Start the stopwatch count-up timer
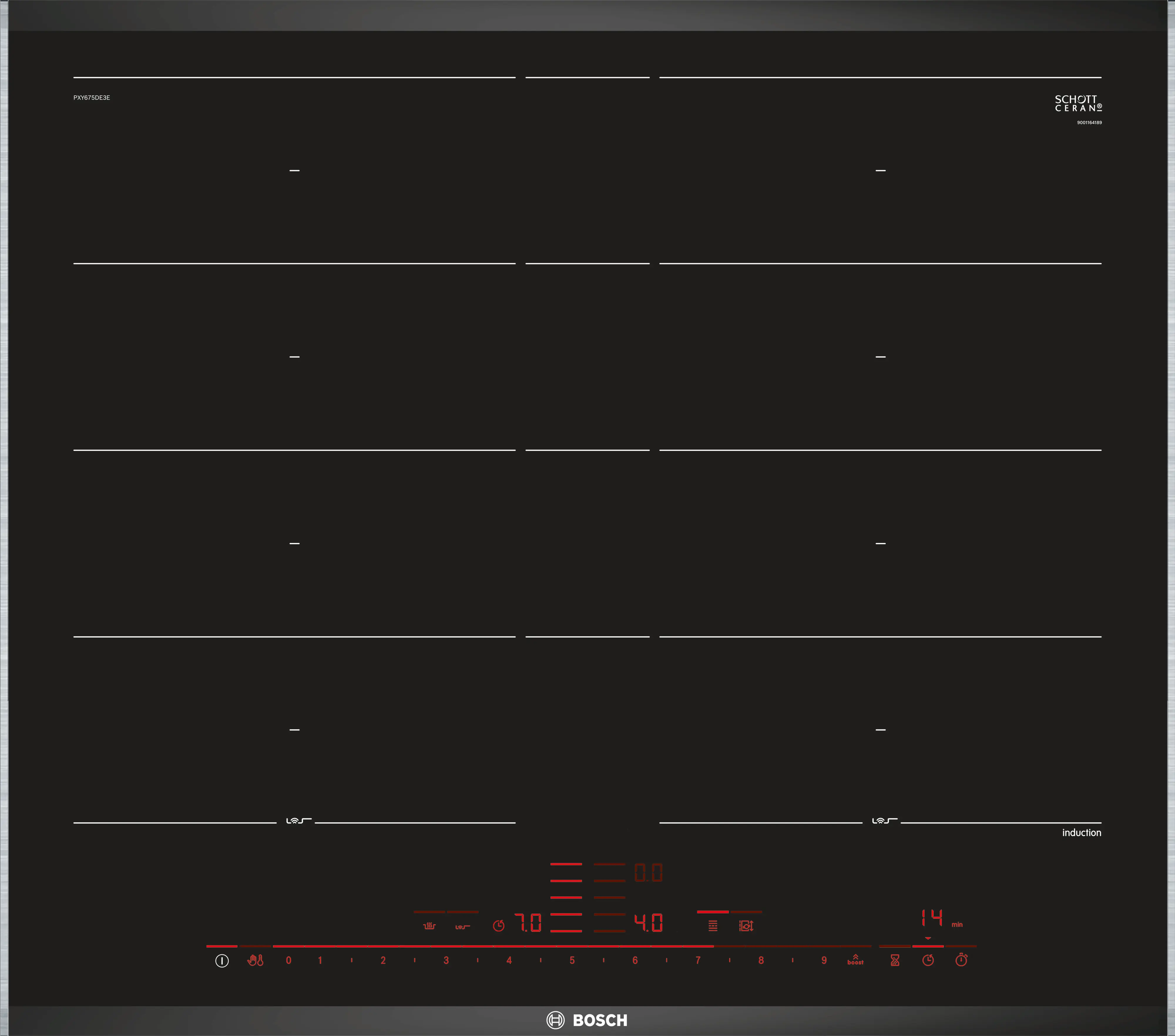The width and height of the screenshot is (1175, 1036). click(961, 960)
